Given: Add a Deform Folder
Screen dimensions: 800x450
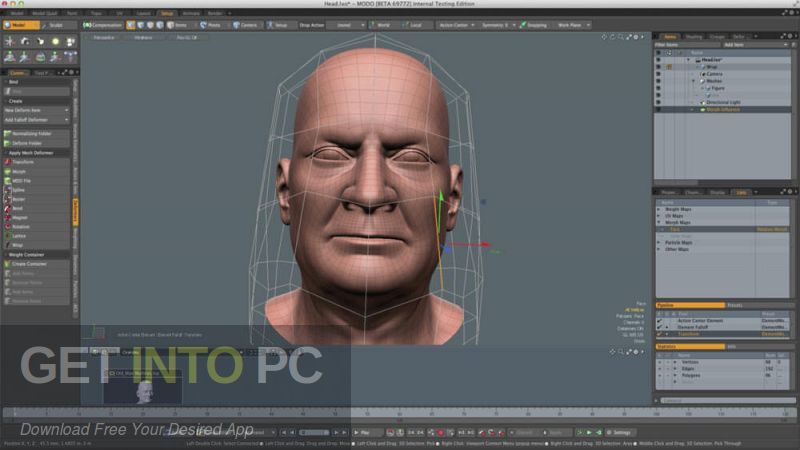Looking at the screenshot, I should [37, 143].
